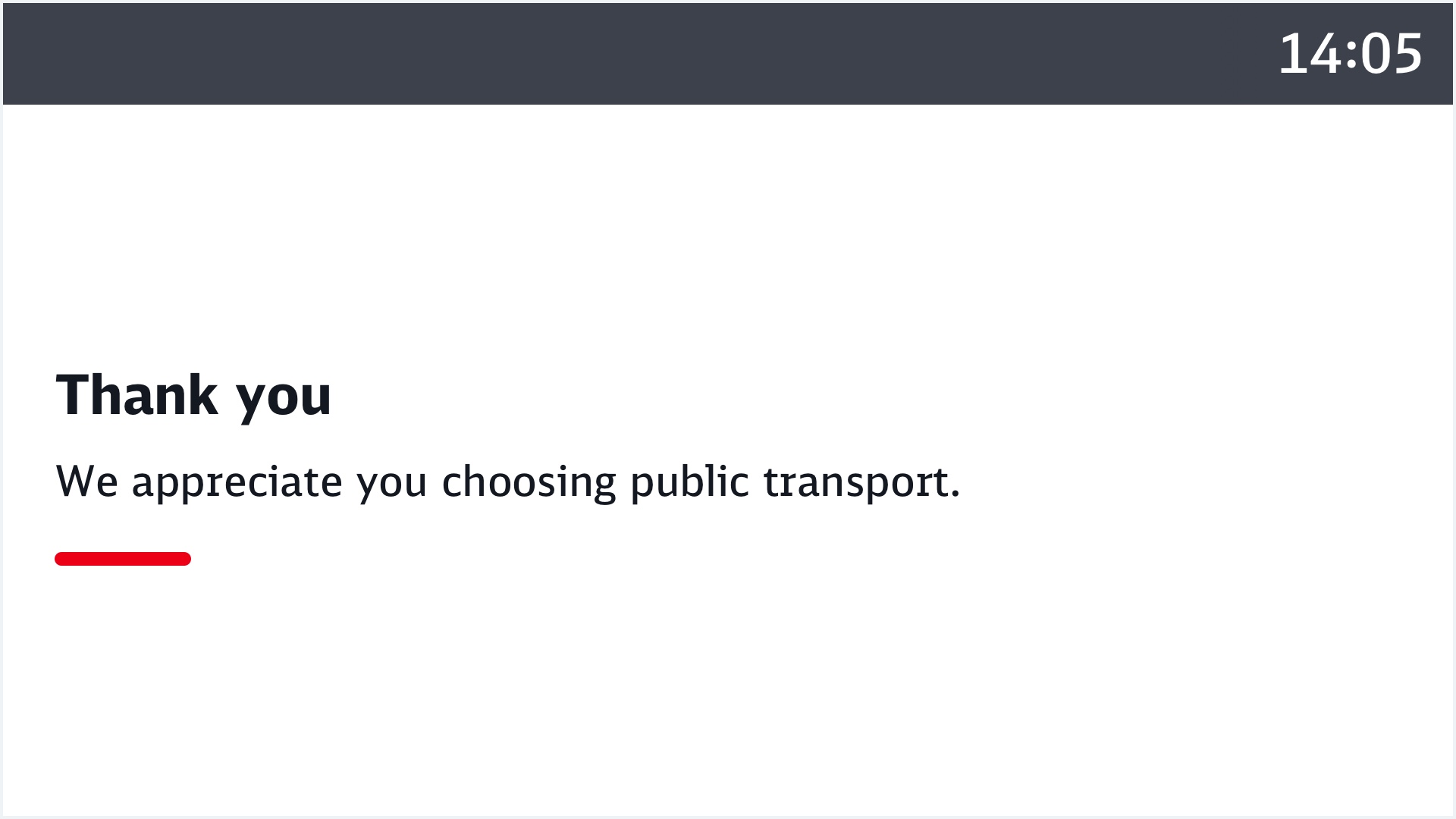Click the bold word "you" in the heading
Viewport: 1456px width, 819px height.
click(284, 397)
